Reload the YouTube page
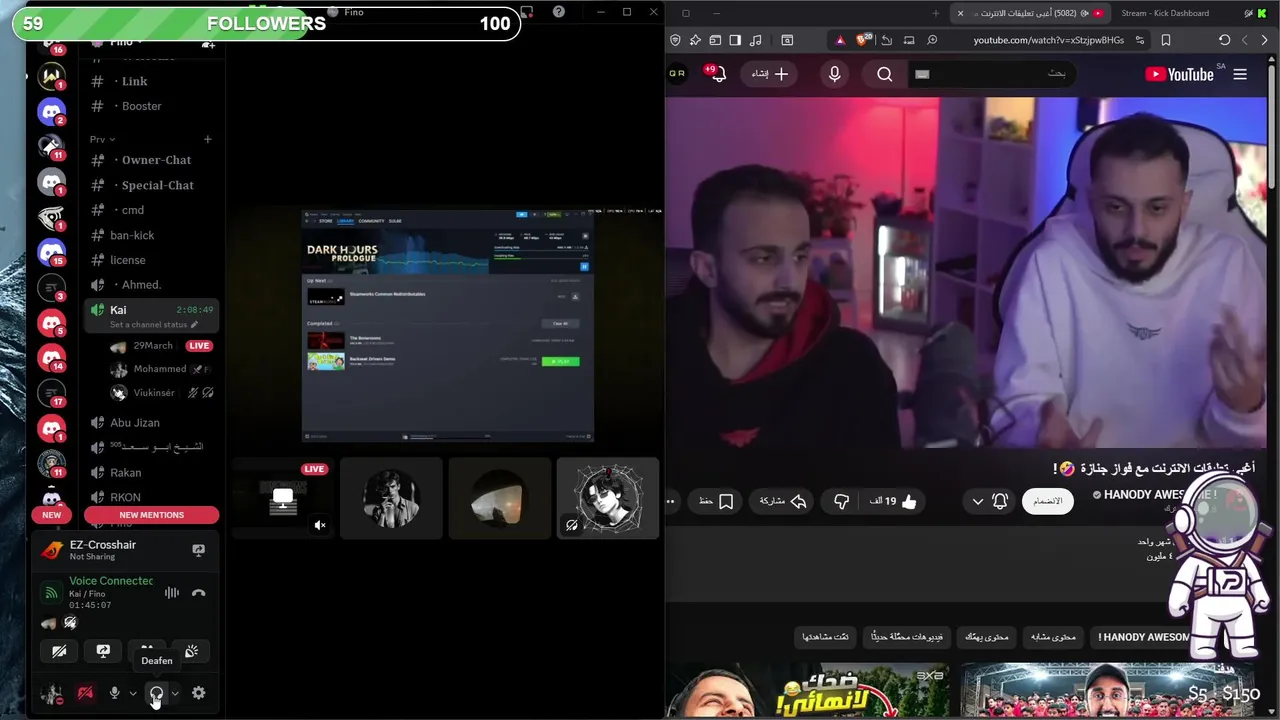 1225,40
